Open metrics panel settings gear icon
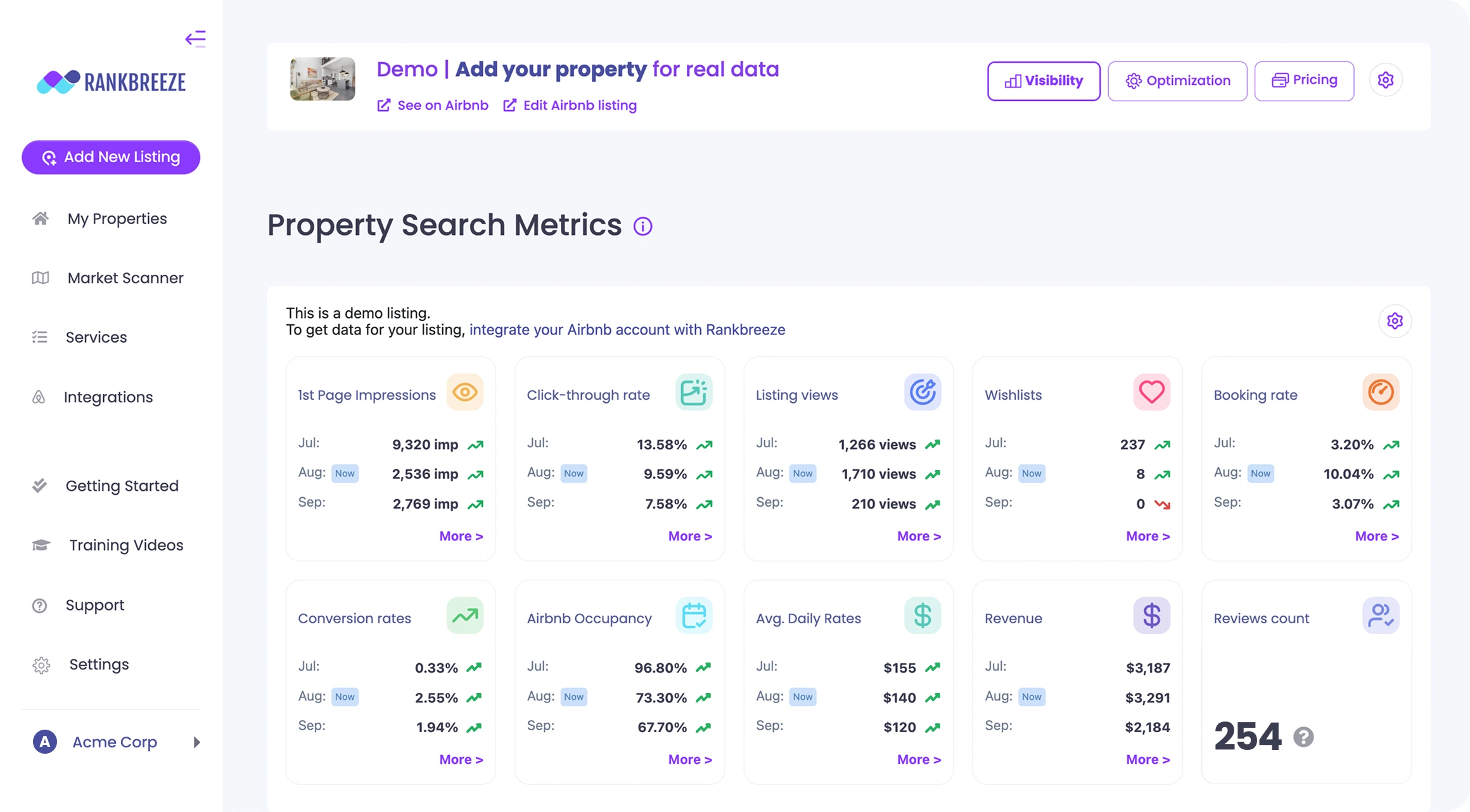 1395,321
